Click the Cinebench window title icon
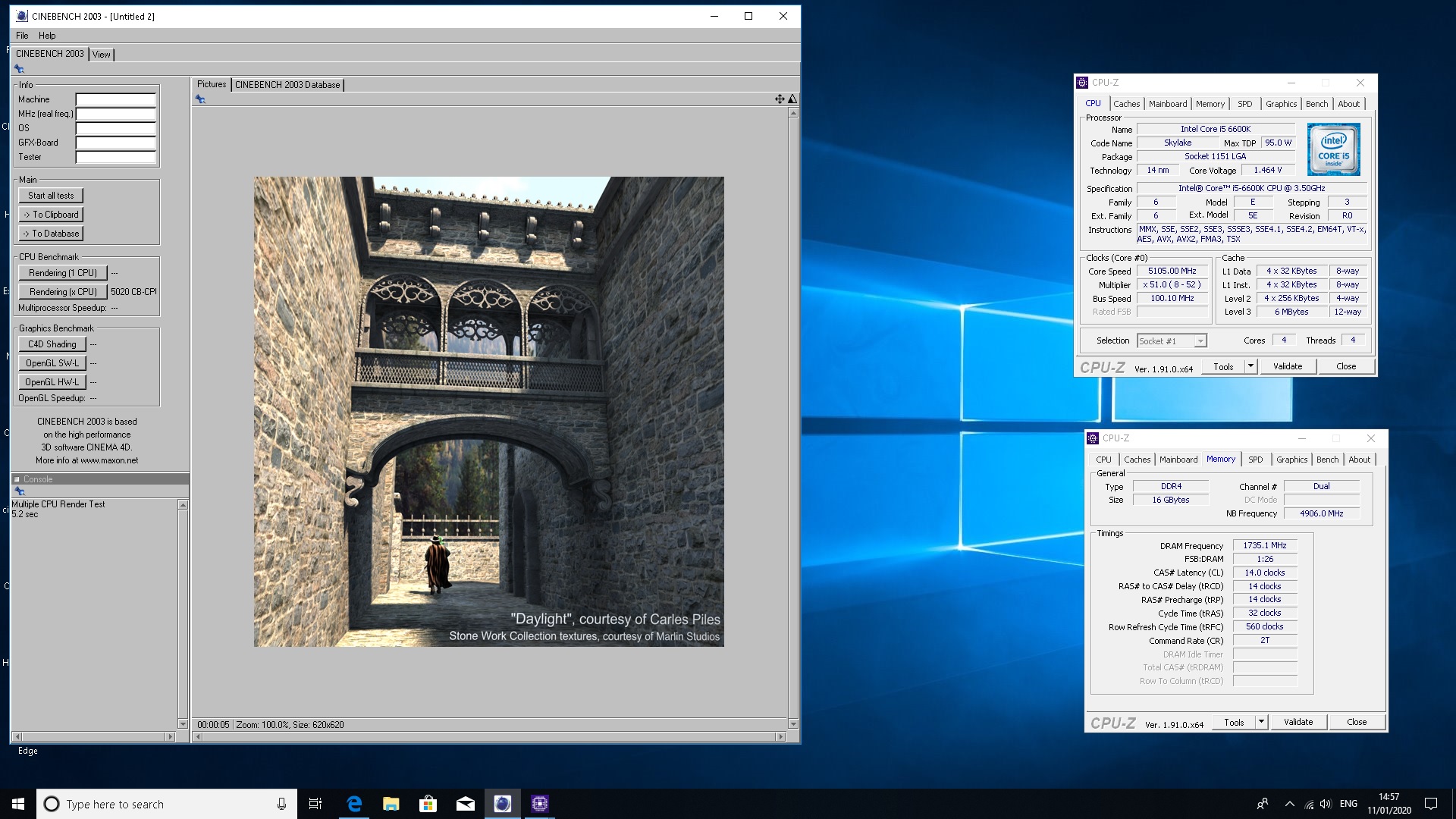 (21, 16)
